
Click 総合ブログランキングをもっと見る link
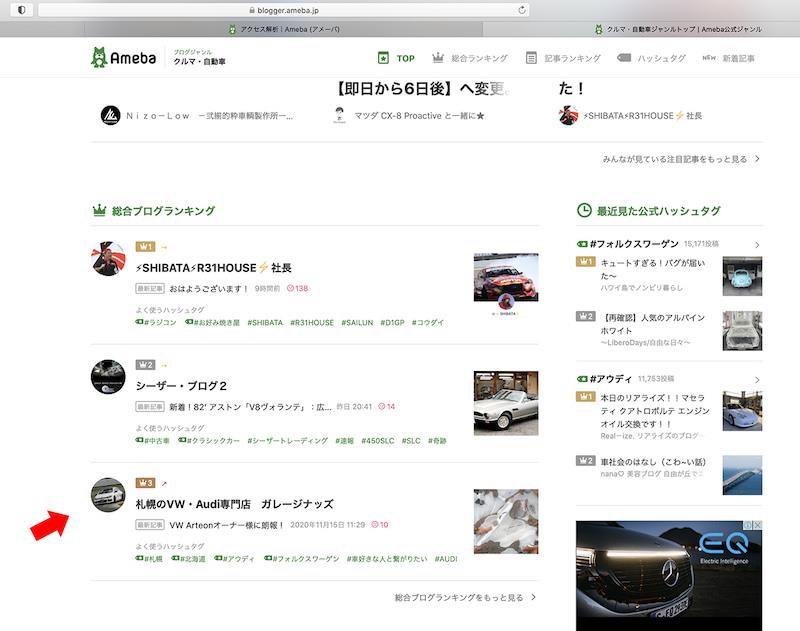coord(465,597)
